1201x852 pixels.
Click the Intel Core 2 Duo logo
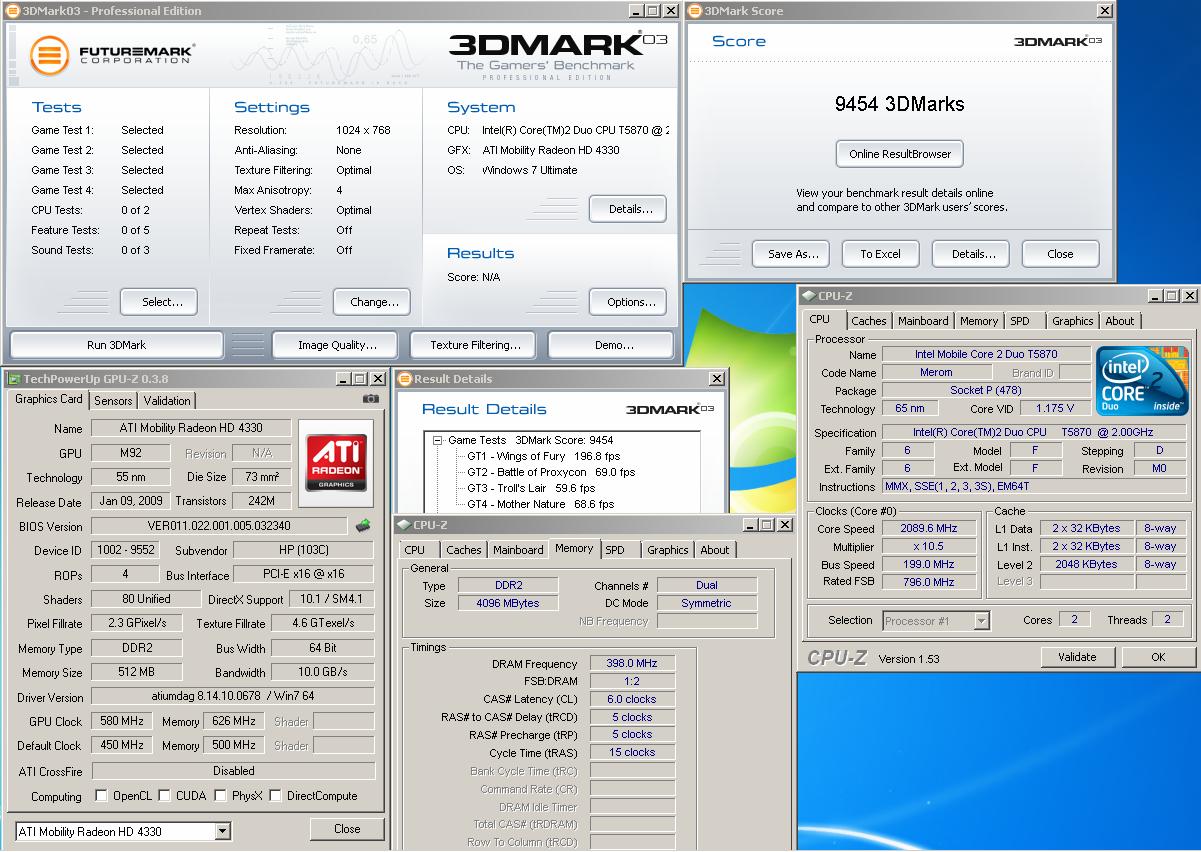(x=1142, y=381)
